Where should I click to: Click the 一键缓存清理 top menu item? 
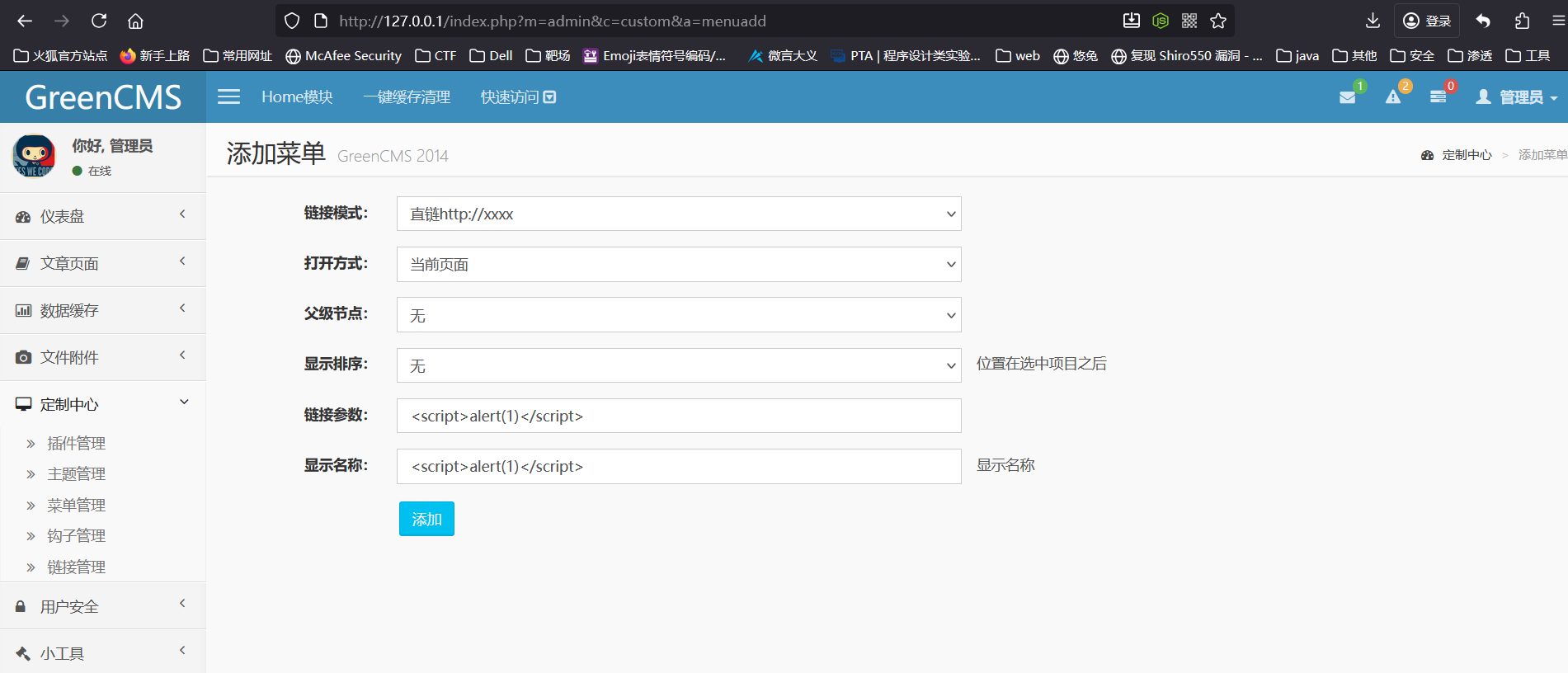point(407,97)
